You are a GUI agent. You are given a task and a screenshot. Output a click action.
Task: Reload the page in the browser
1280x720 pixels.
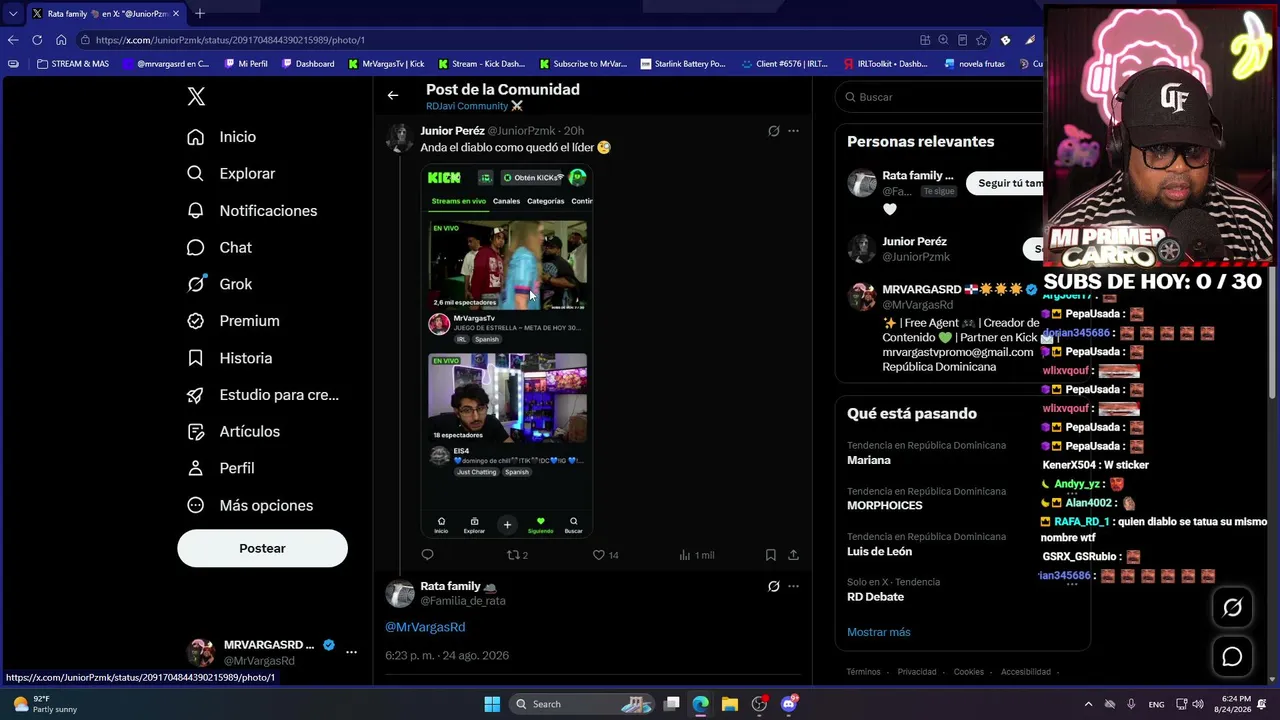tap(37, 40)
